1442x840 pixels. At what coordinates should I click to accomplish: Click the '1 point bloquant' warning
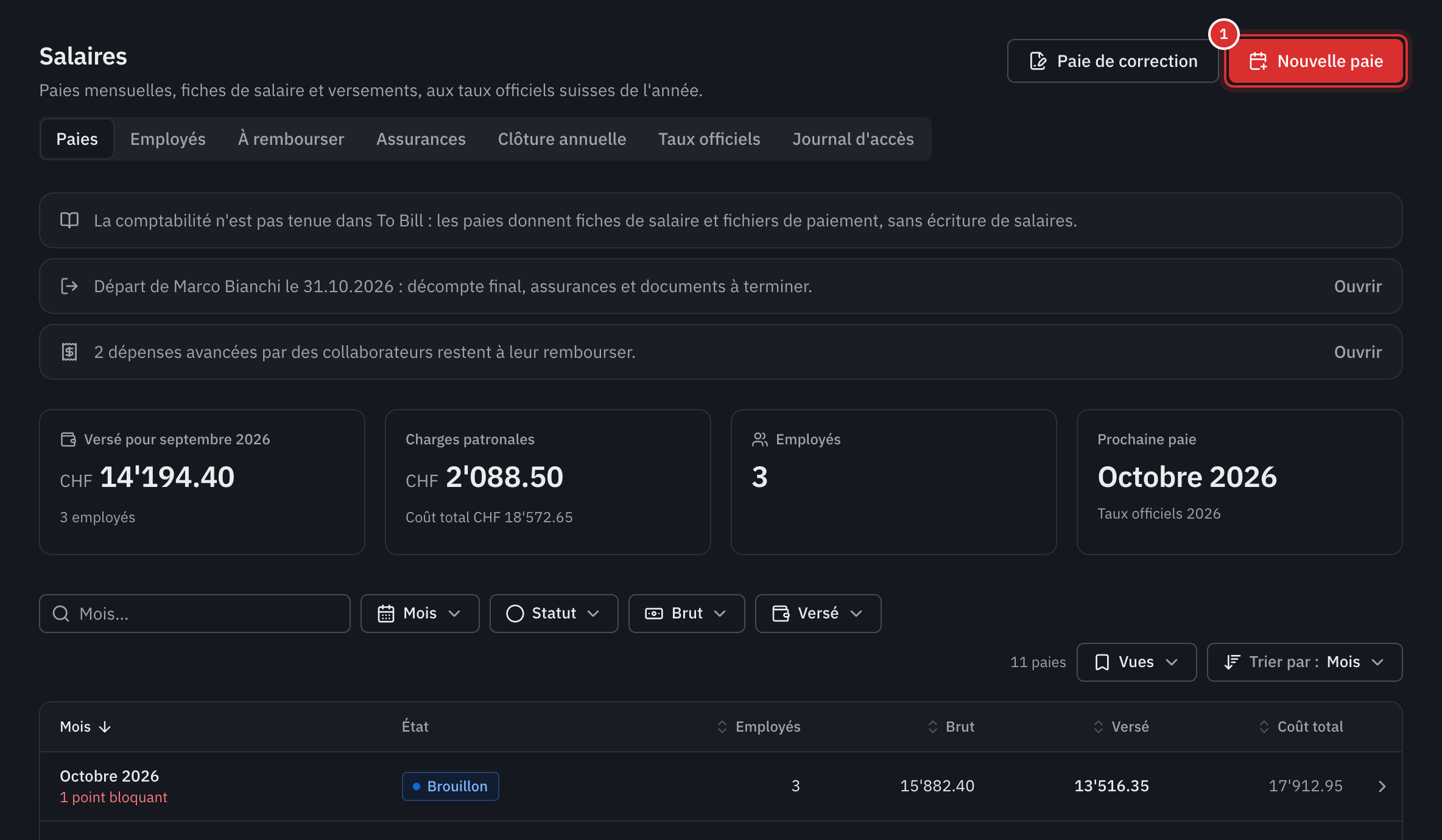(x=113, y=797)
